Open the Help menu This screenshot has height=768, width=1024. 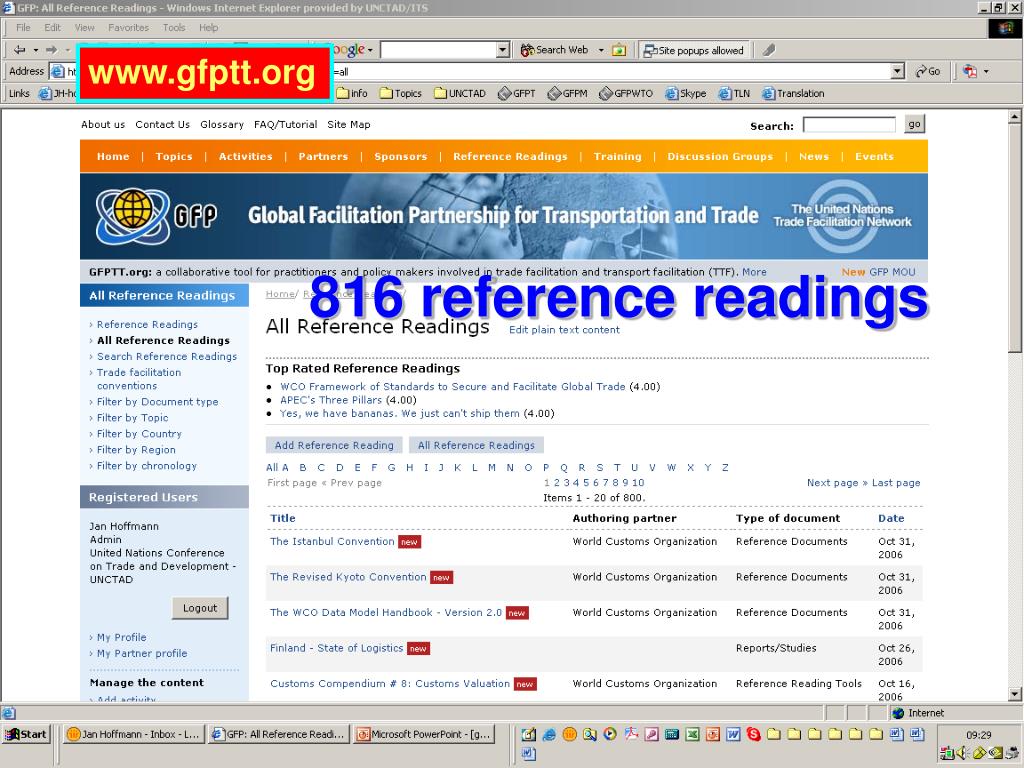[x=208, y=27]
